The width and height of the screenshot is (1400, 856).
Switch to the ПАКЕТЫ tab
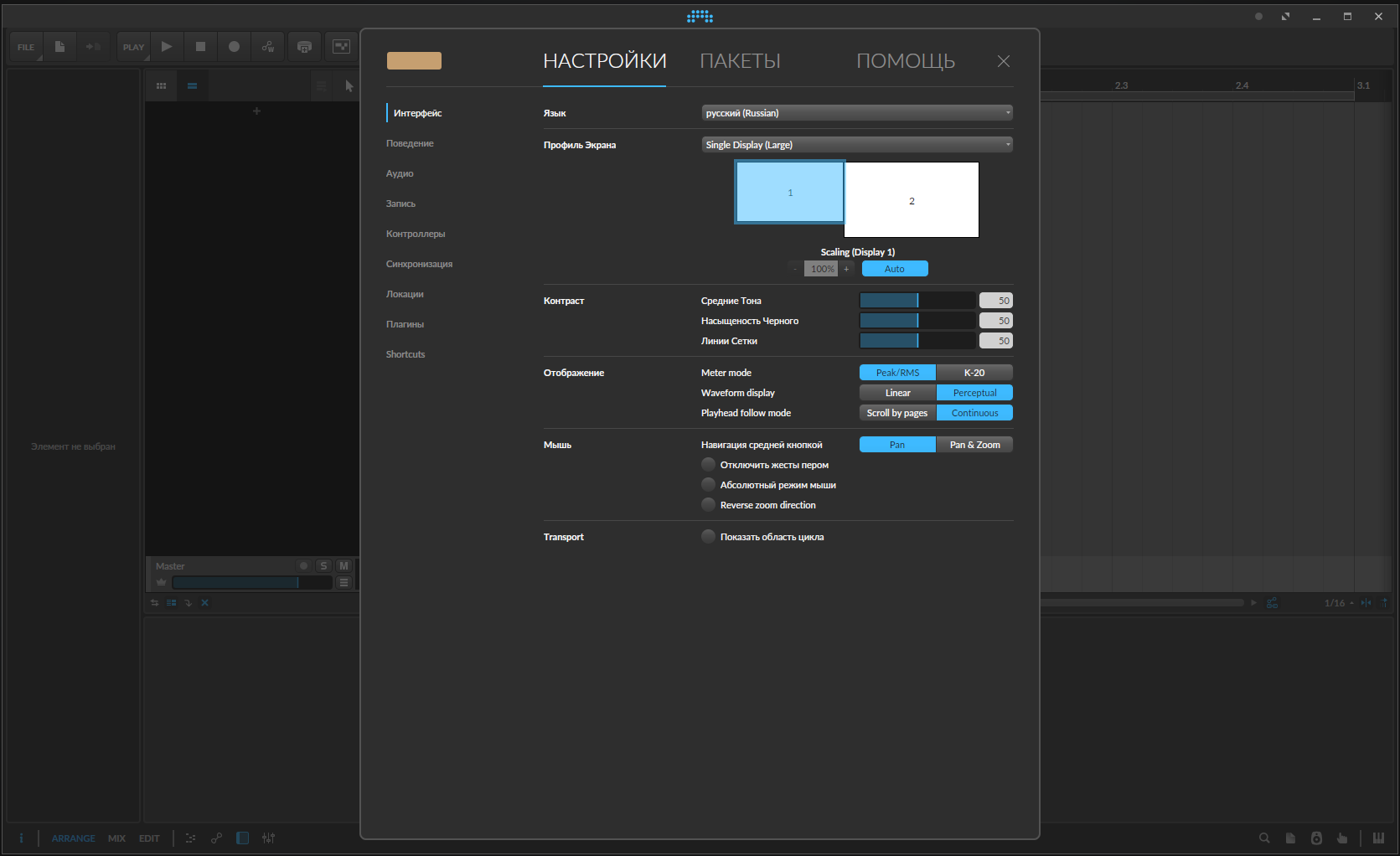click(x=740, y=61)
